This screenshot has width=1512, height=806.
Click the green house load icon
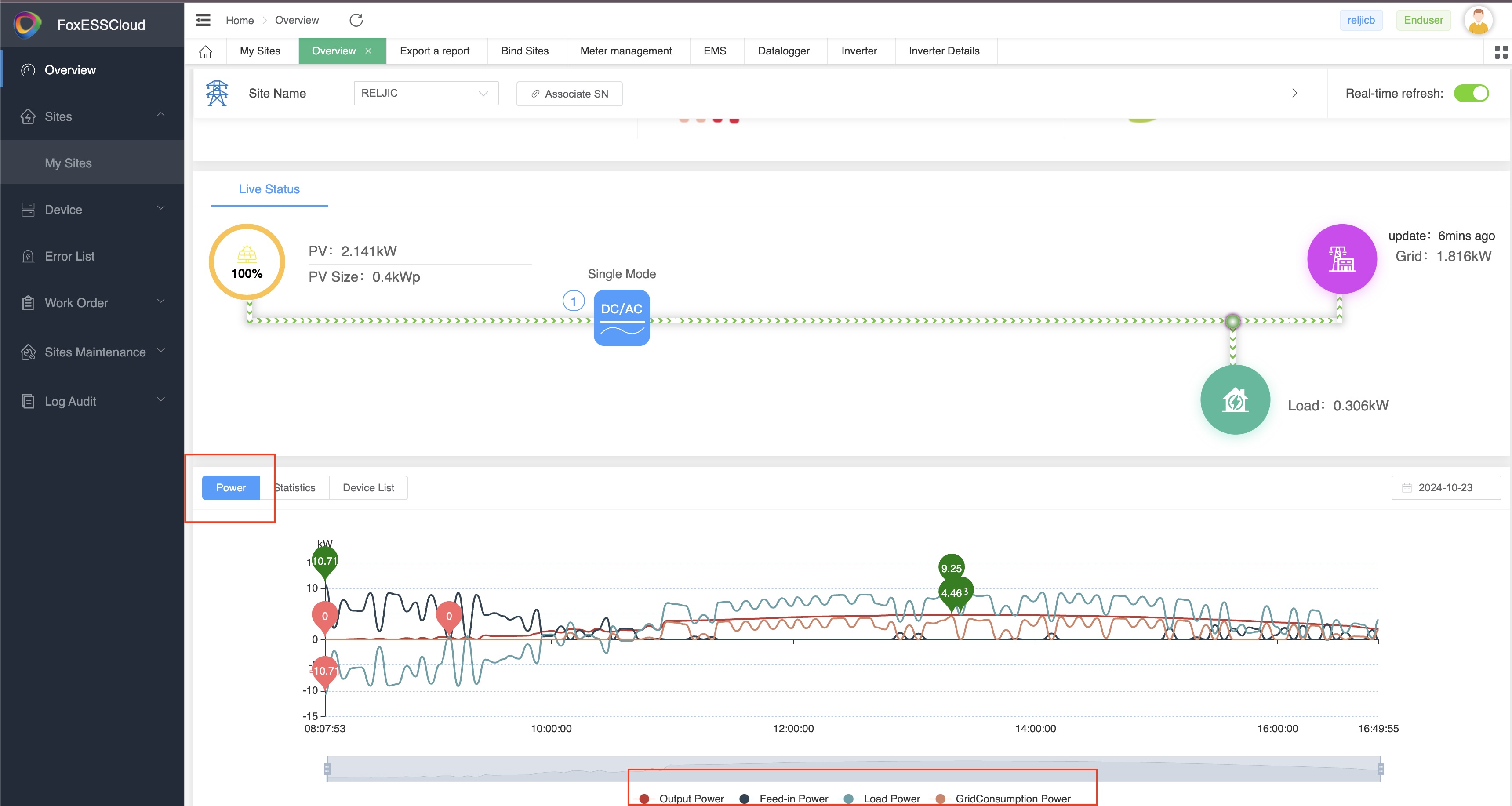click(x=1235, y=400)
